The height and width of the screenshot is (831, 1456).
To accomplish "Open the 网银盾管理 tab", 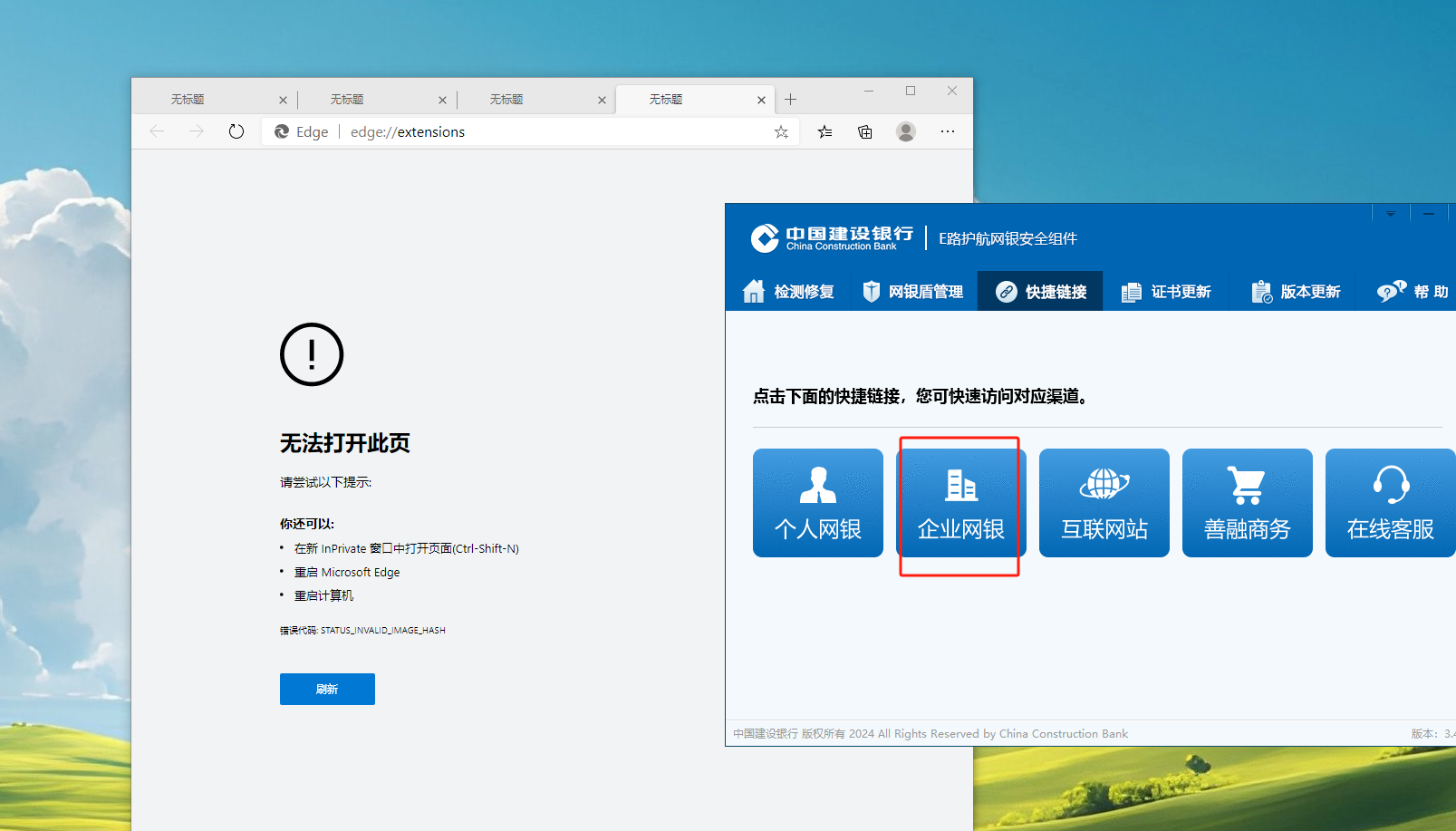I will click(913, 291).
